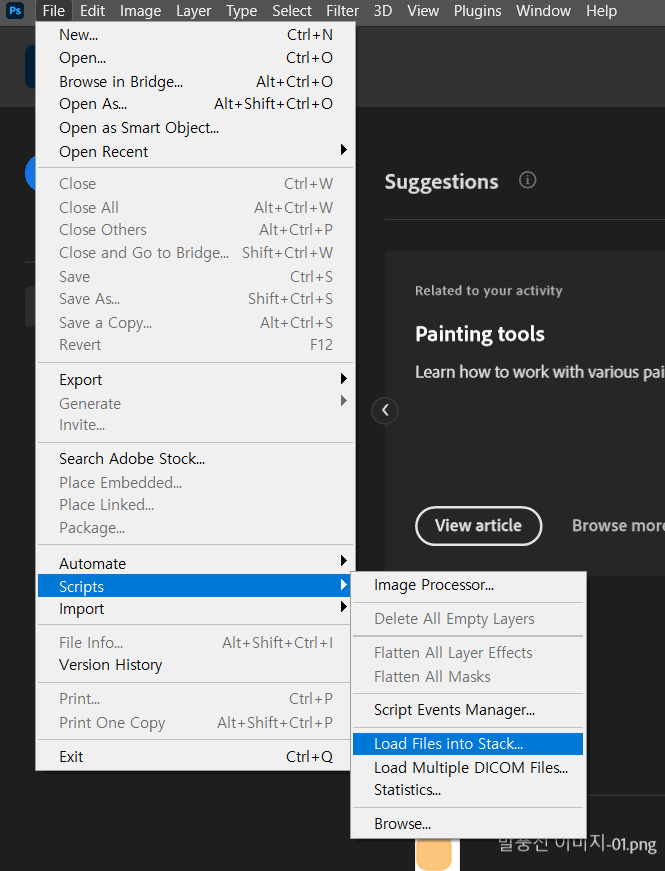
Task: Open the Image menu
Action: coord(141,11)
